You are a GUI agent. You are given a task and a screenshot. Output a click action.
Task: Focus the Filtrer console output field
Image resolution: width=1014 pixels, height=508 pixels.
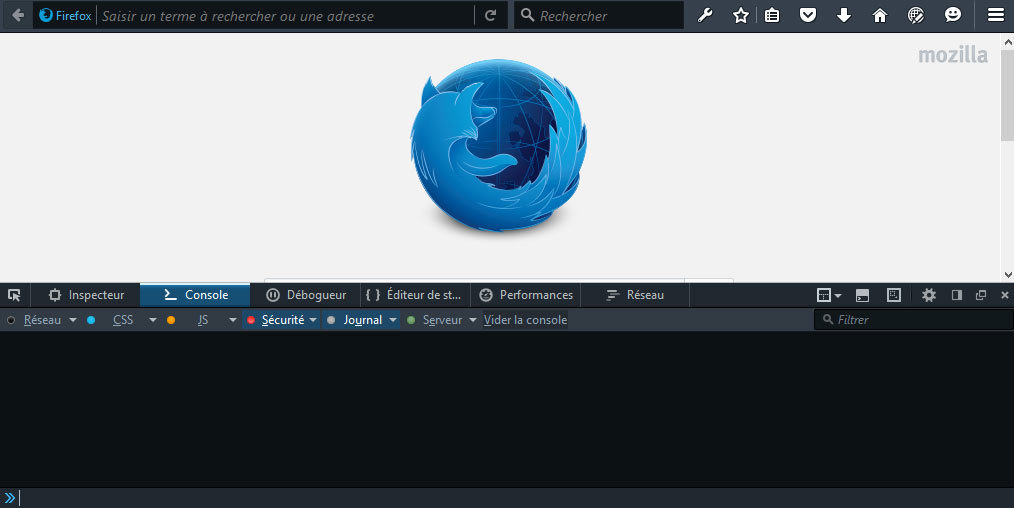click(913, 320)
